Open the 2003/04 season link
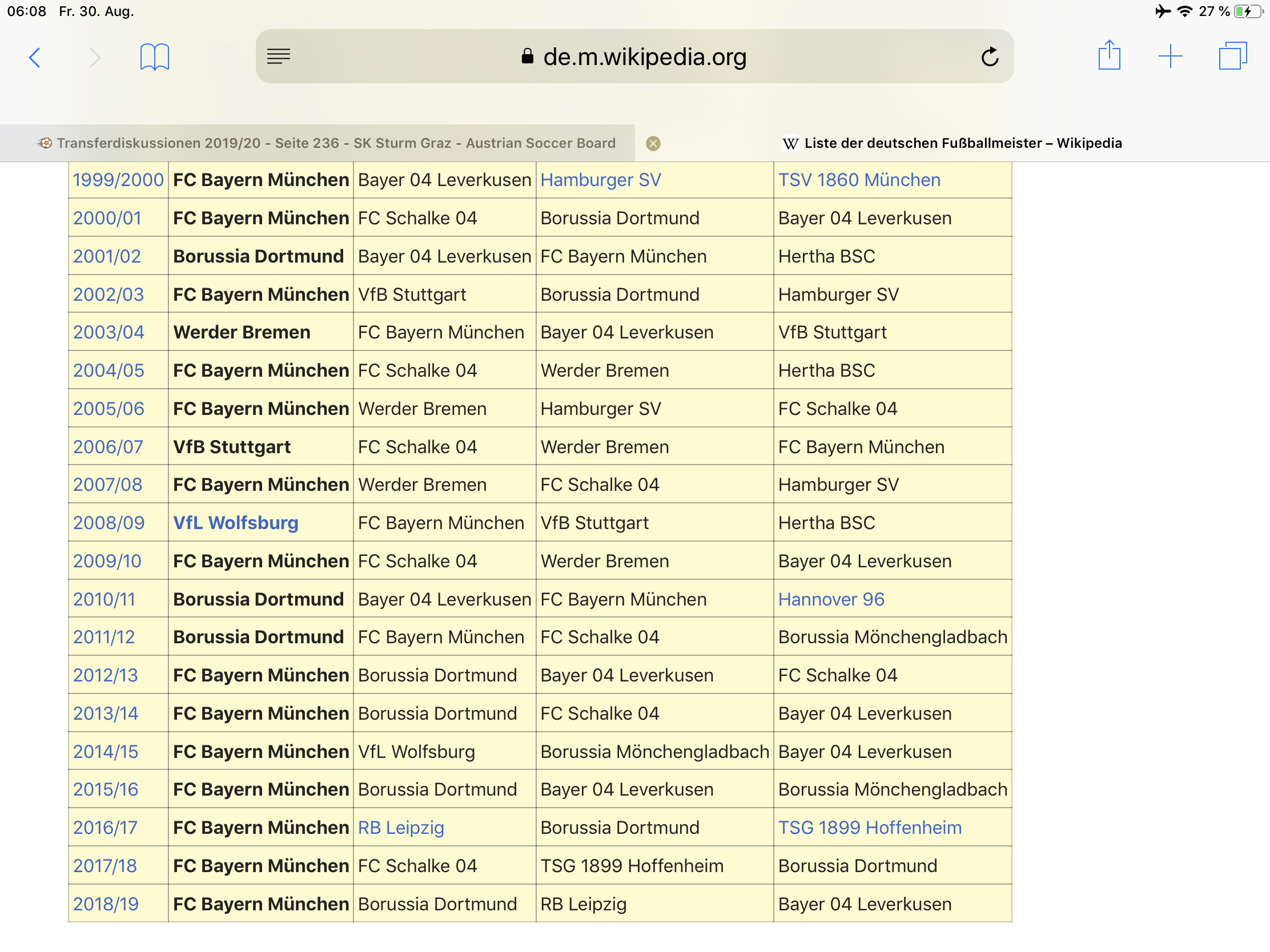1270x952 pixels. (108, 332)
